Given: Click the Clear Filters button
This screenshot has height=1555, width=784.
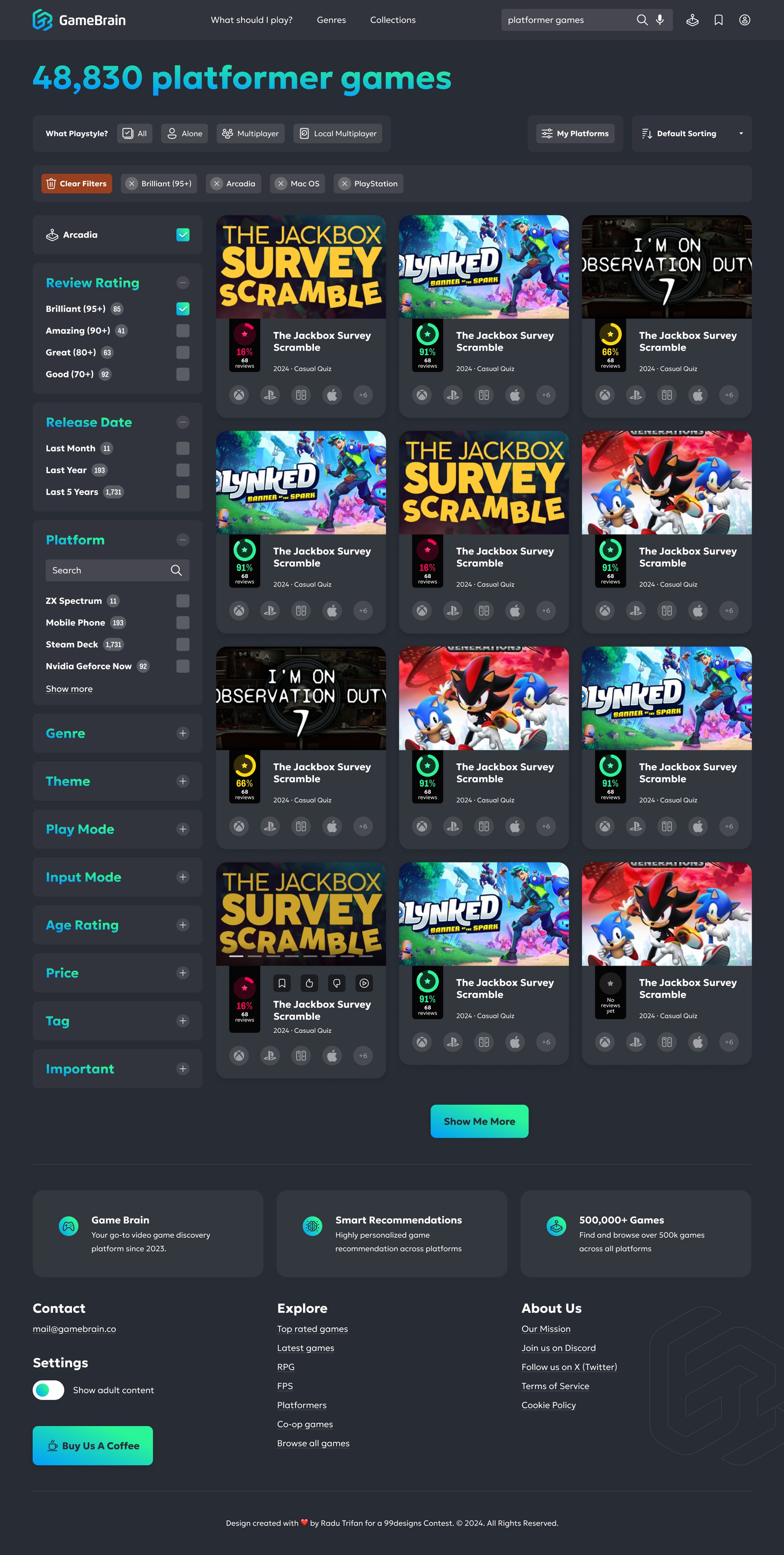Looking at the screenshot, I should point(76,183).
